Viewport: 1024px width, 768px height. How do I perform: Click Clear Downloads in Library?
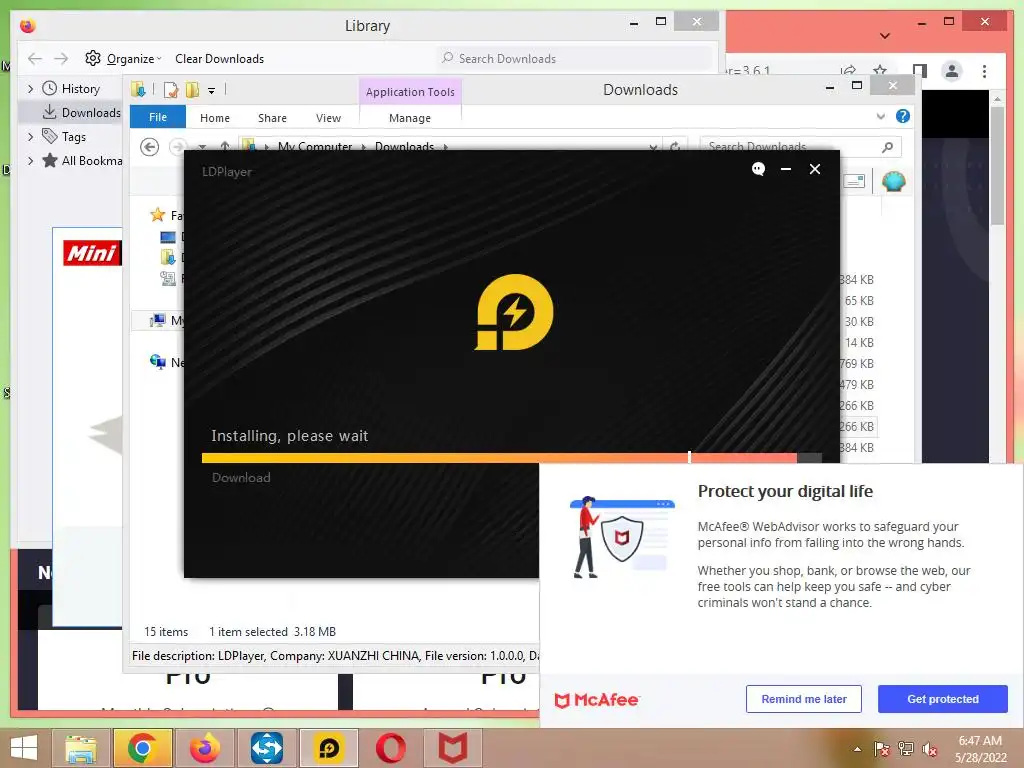coord(219,59)
